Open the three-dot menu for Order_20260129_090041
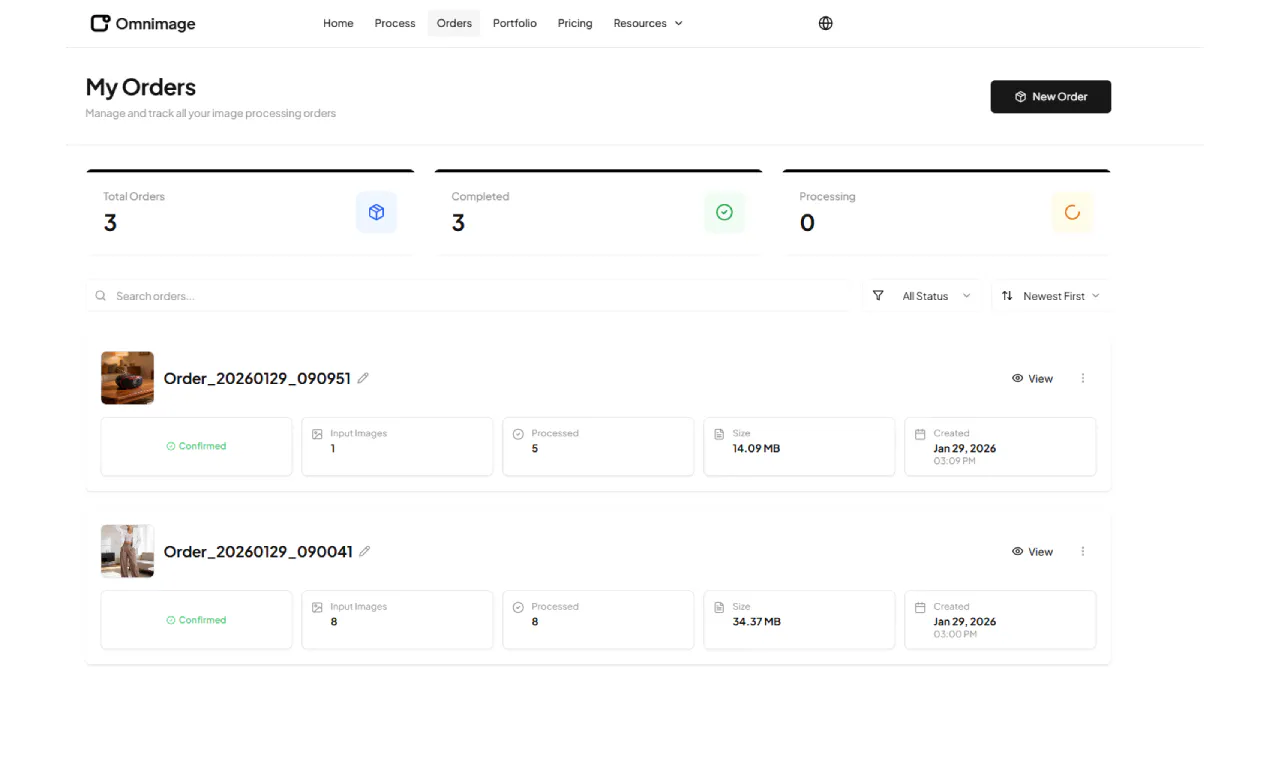Viewport: 1270px width, 760px height. (1083, 551)
